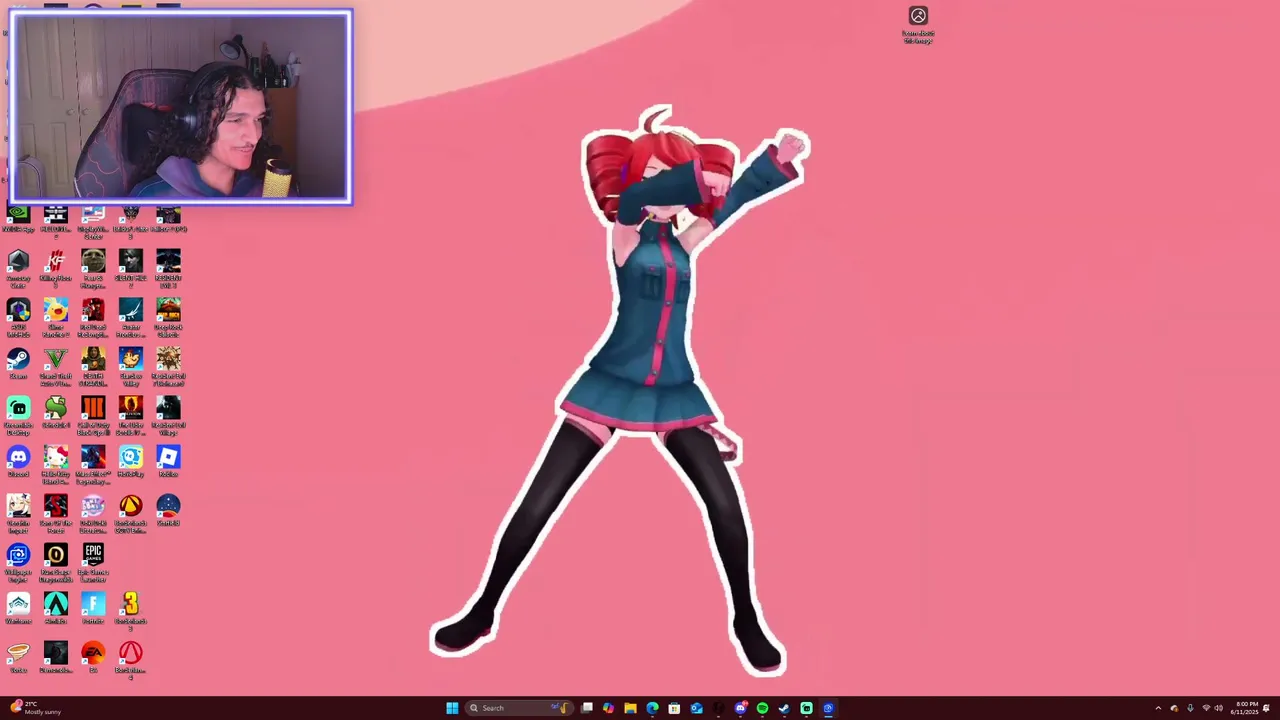This screenshot has height=720, width=1280.
Task: Open the EA app desktop shortcut
Action: (x=93, y=658)
